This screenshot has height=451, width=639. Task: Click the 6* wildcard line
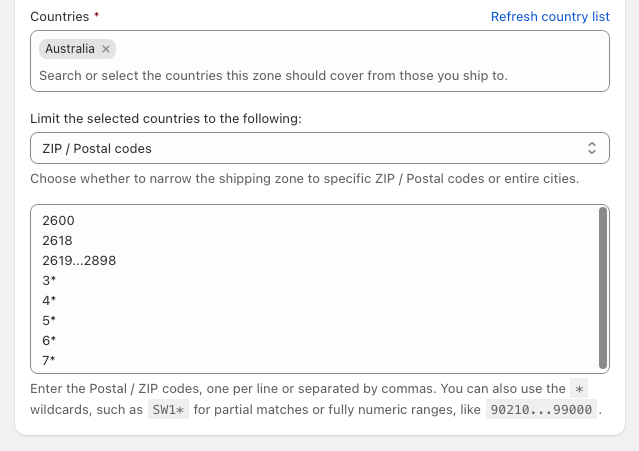tap(49, 340)
